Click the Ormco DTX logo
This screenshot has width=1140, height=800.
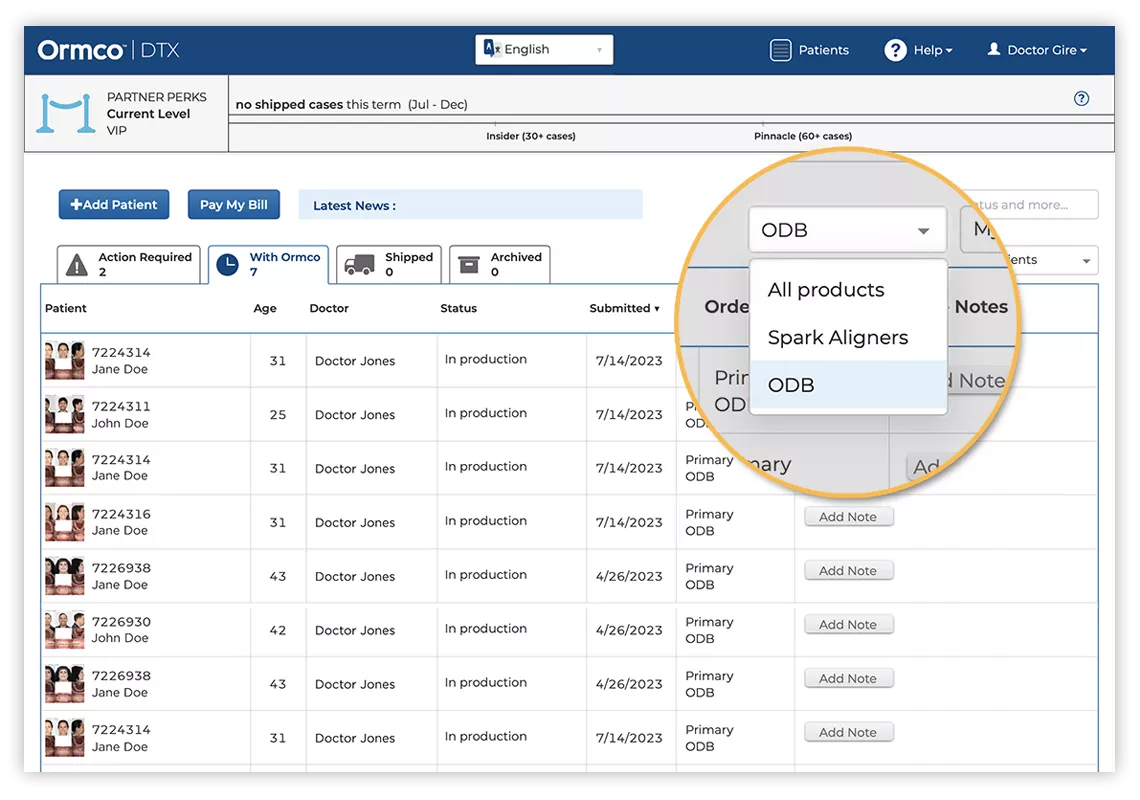[x=108, y=50]
